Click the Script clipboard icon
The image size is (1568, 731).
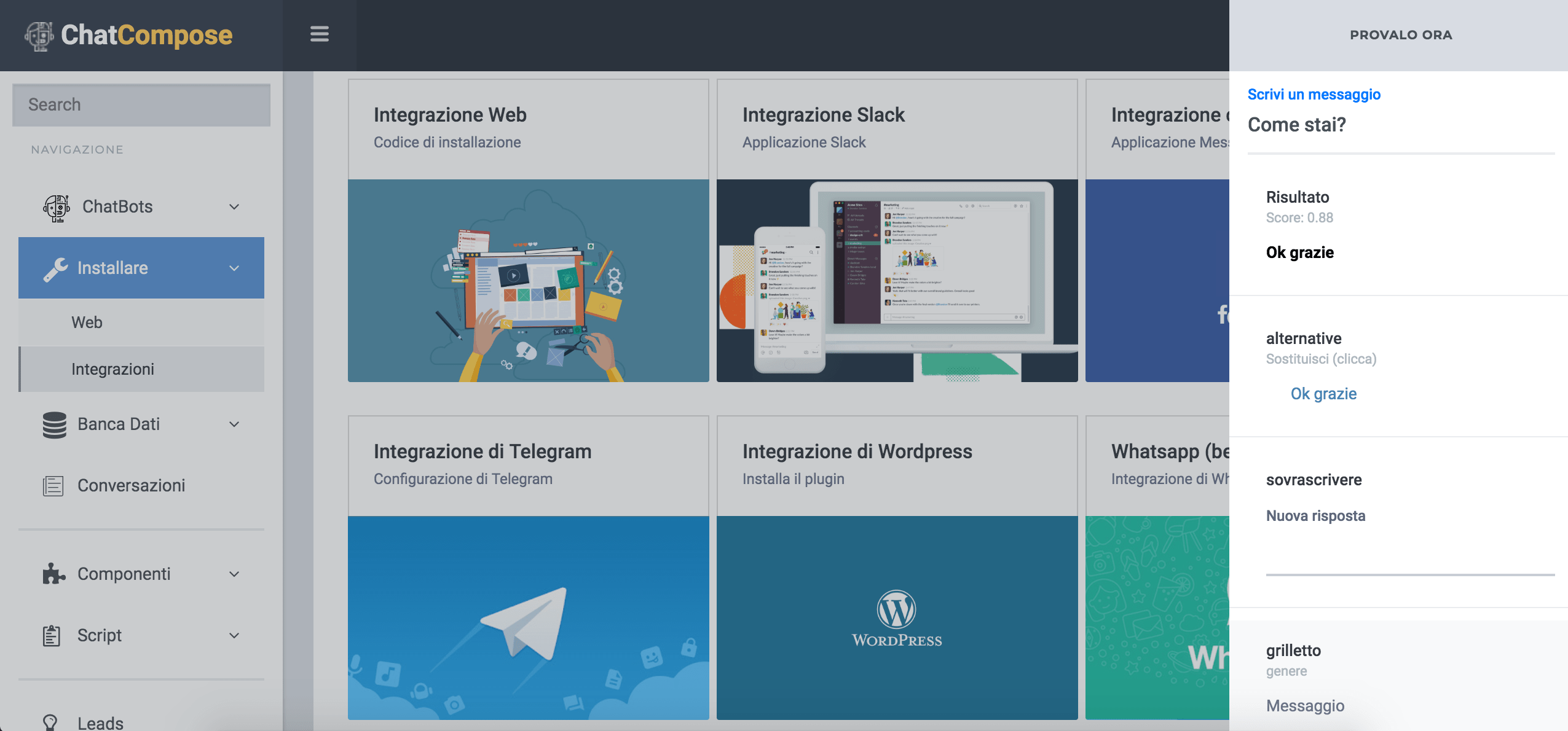coord(52,635)
